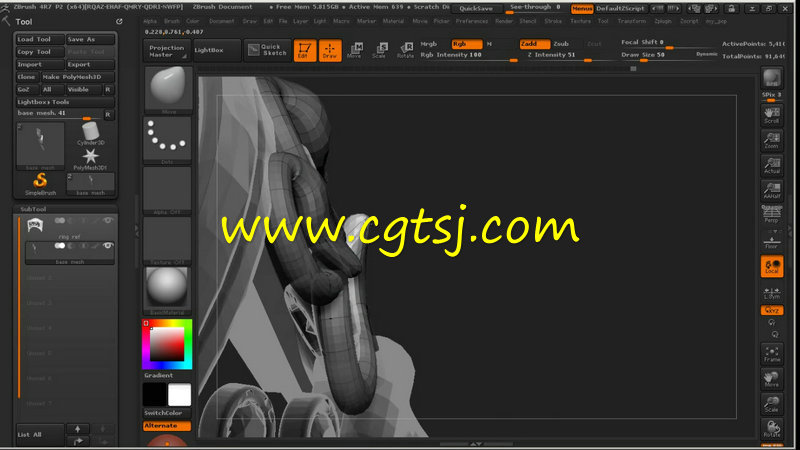Toggle the Menus button
The height and width of the screenshot is (450, 800).
click(x=582, y=9)
